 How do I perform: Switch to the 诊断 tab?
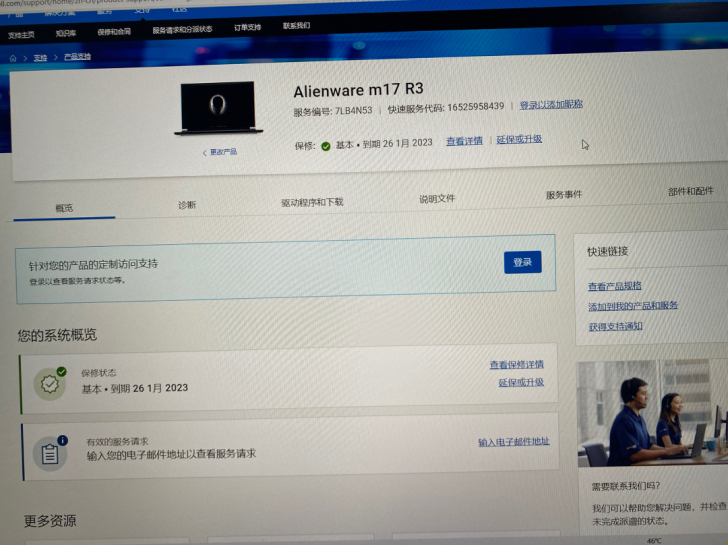[x=187, y=205]
